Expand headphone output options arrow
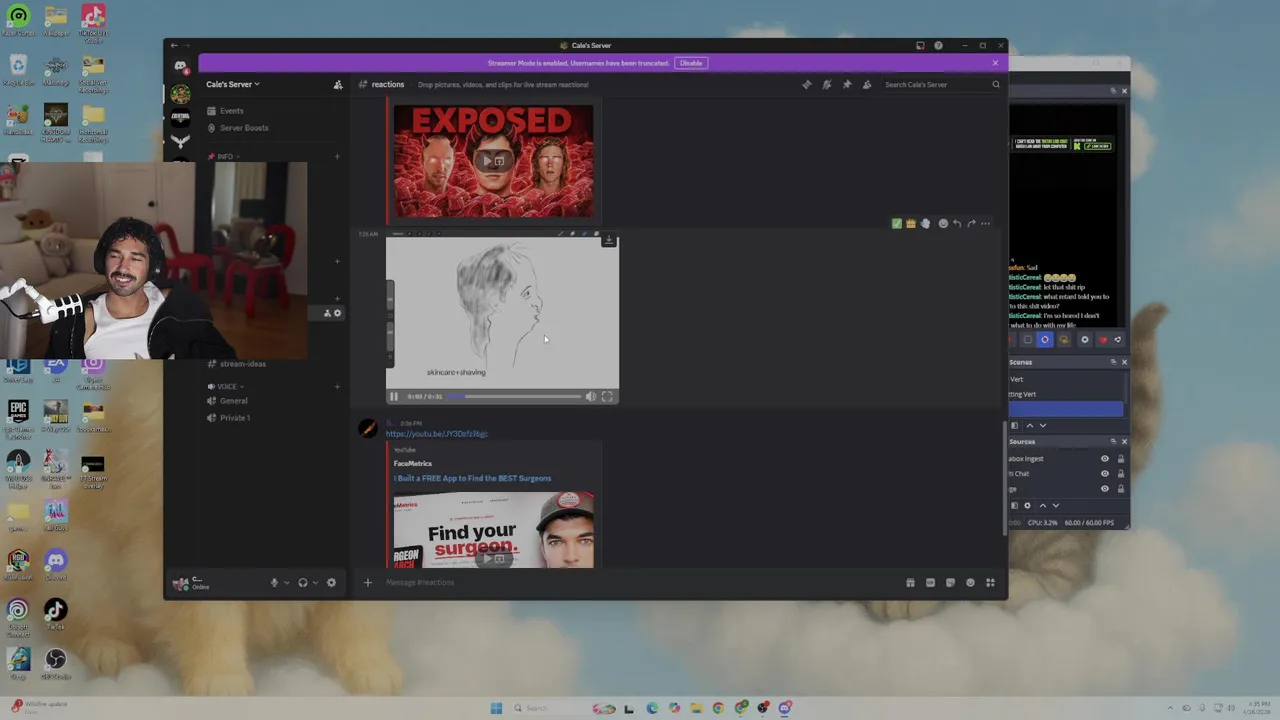 pos(315,583)
